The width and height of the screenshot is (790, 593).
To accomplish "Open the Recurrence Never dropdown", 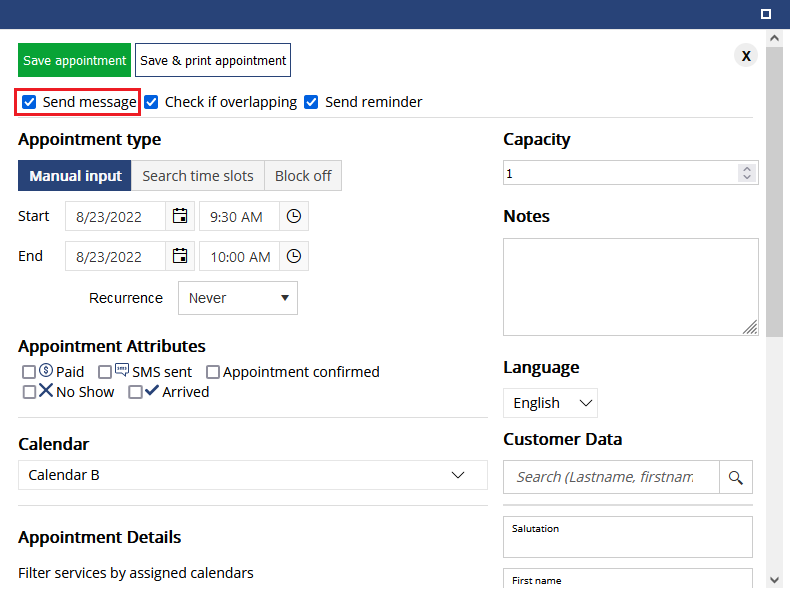I will tap(238, 298).
